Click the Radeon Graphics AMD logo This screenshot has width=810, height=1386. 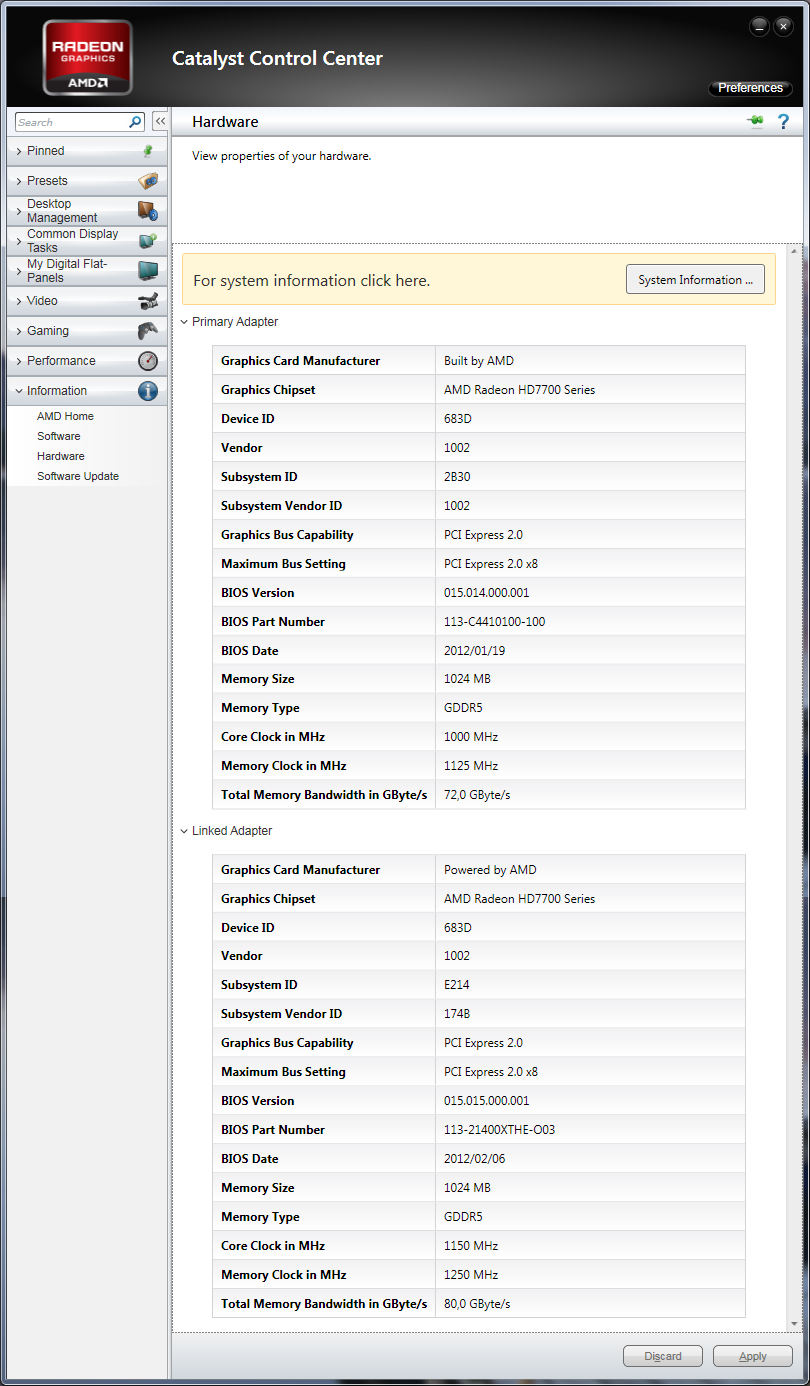(x=88, y=58)
